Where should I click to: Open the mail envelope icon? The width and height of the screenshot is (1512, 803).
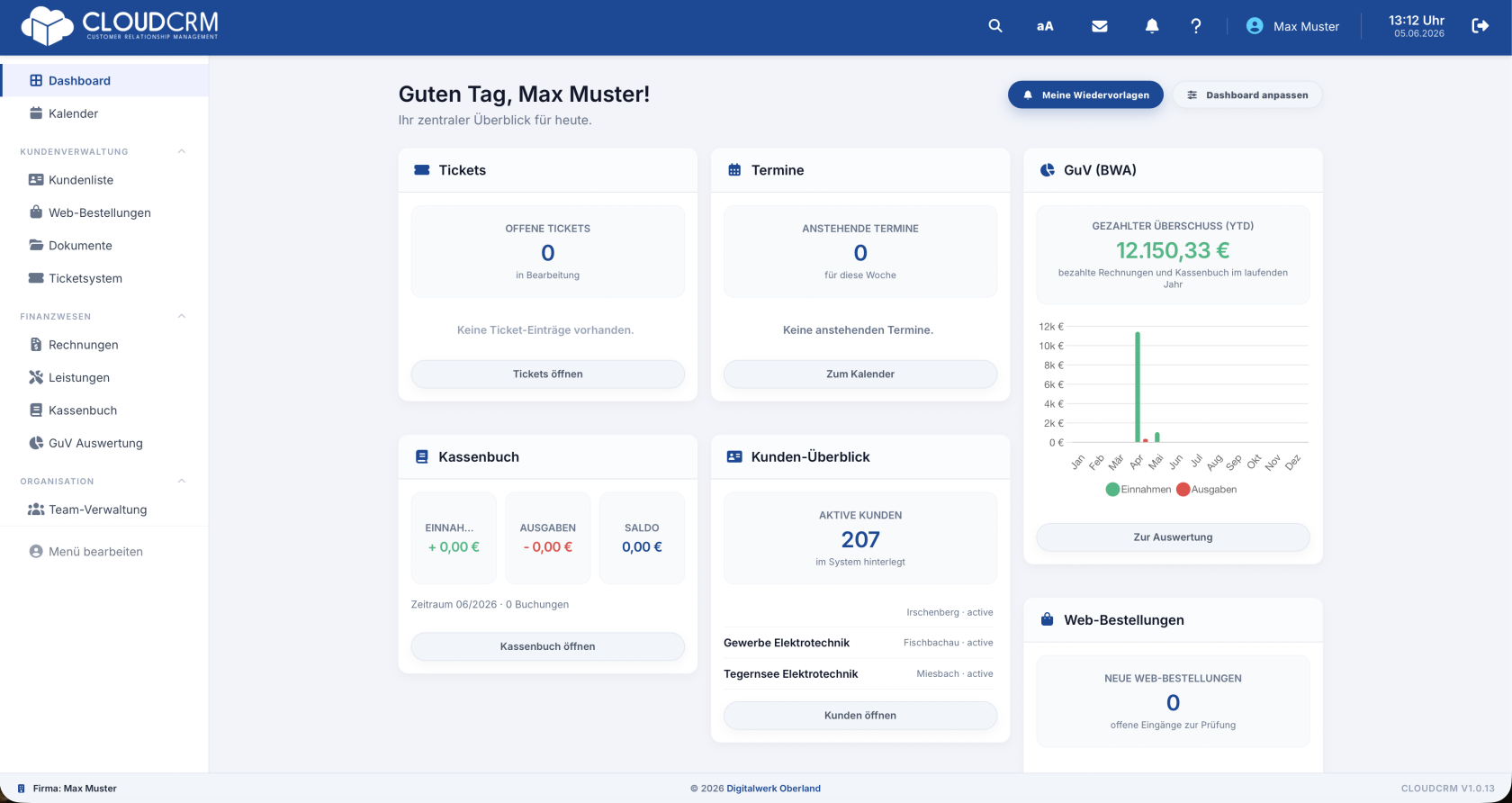tap(1099, 26)
